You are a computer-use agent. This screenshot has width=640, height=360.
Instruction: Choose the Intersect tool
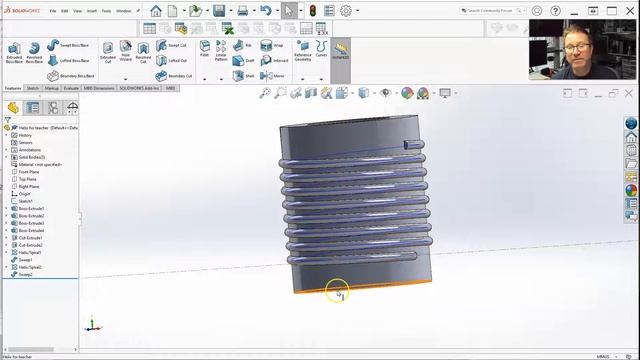[274, 60]
